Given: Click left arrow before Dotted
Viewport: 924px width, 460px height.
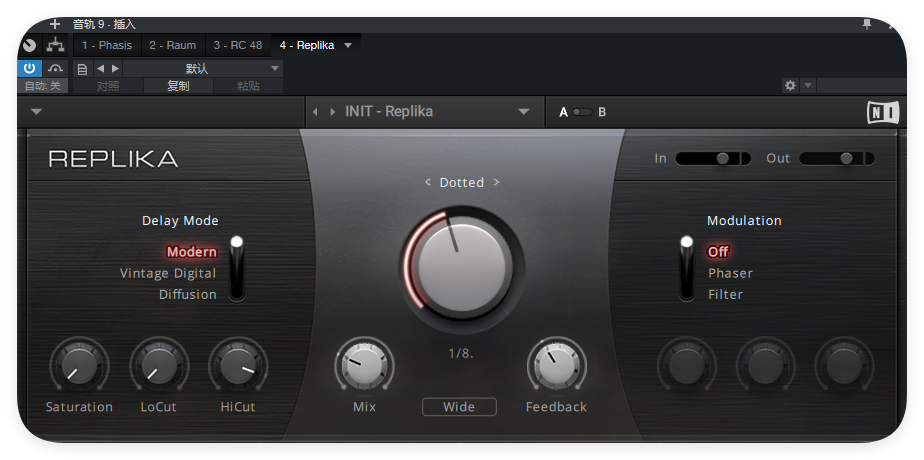Looking at the screenshot, I should [428, 183].
